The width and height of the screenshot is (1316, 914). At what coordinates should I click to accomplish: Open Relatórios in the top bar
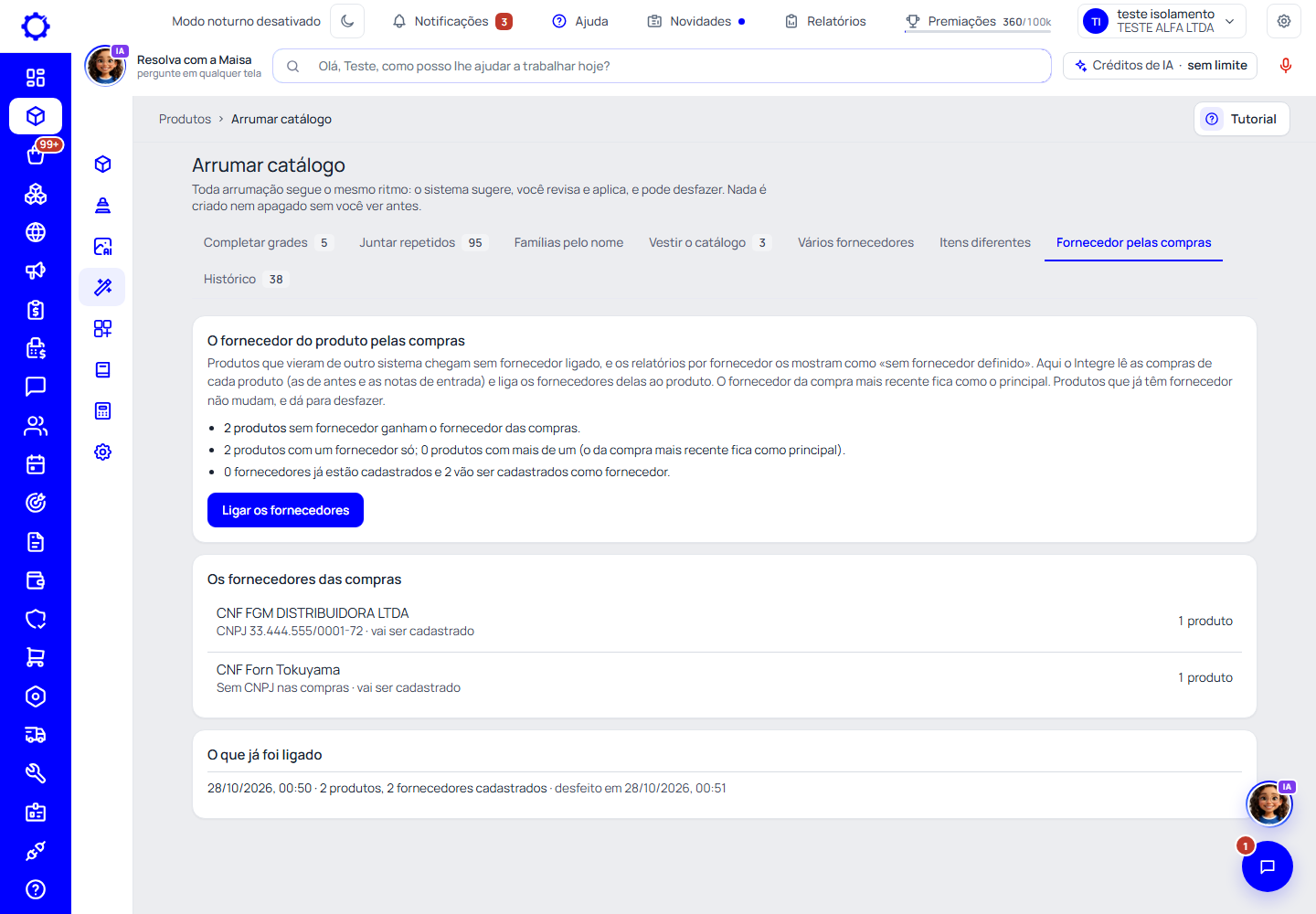pos(825,21)
